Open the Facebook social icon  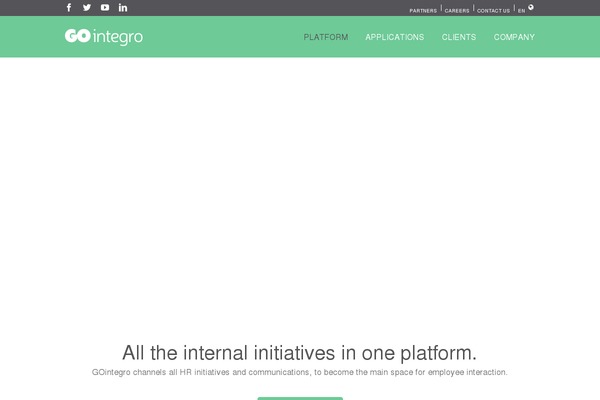69,8
